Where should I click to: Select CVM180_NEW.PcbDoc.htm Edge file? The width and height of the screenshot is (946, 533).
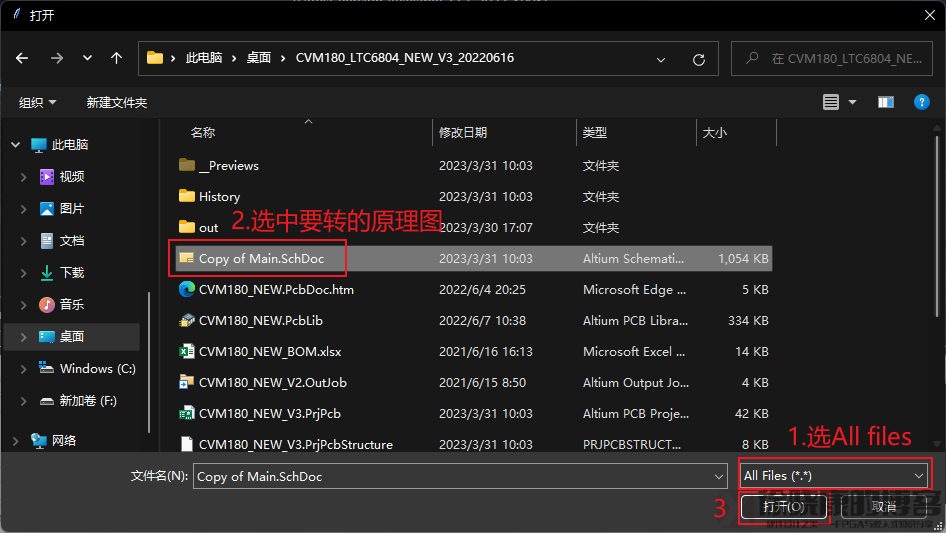[x=276, y=290]
